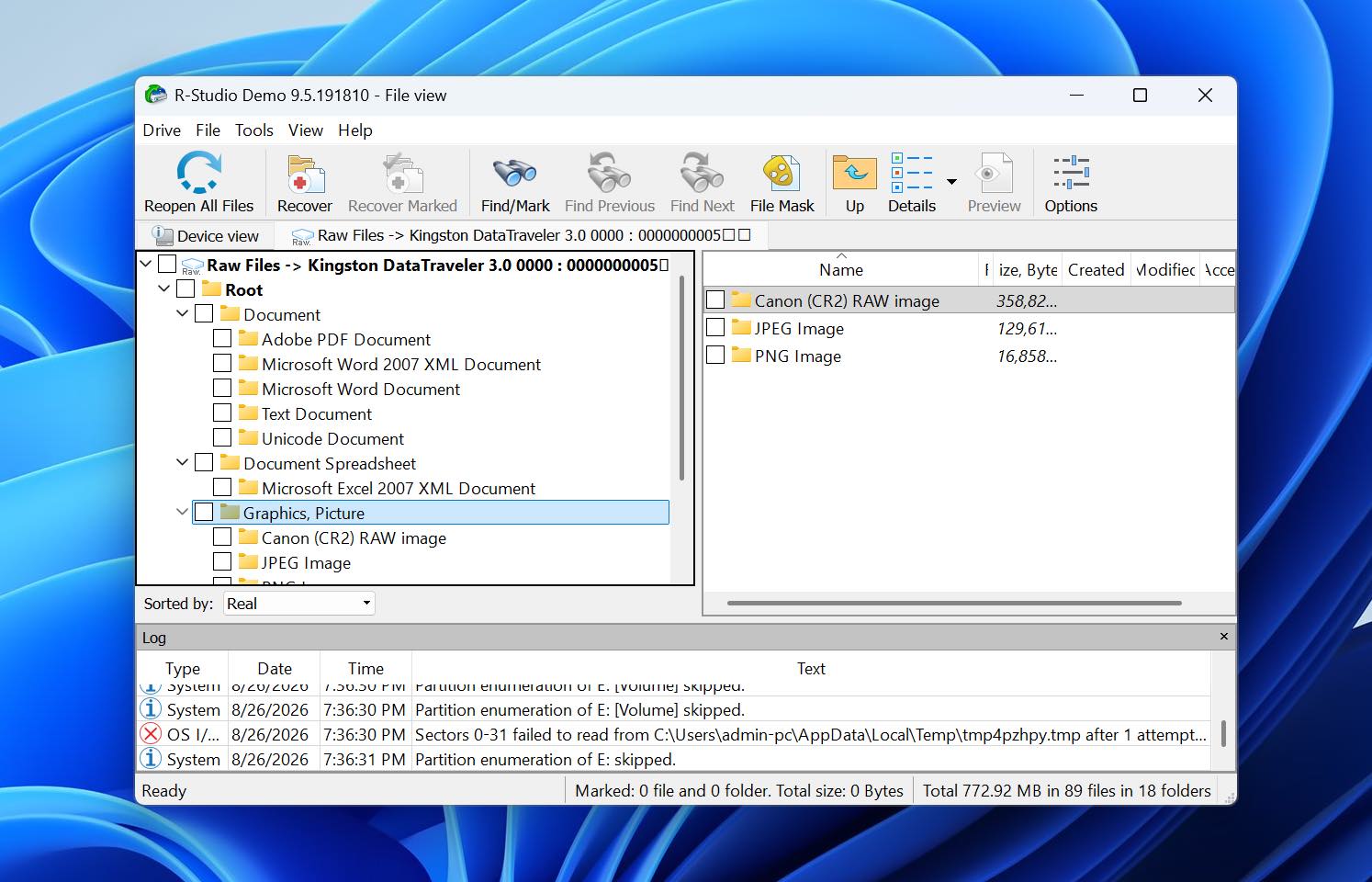Check PNG Image box in file list
This screenshot has height=882, width=1372.
715,355
